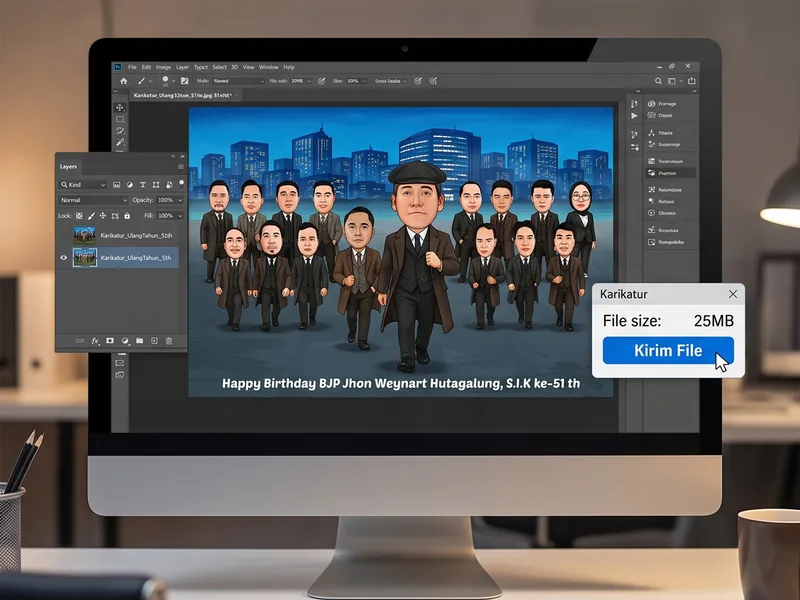This screenshot has height=600, width=800.
Task: Click the sliders icon in right strip
Action: pos(634,147)
